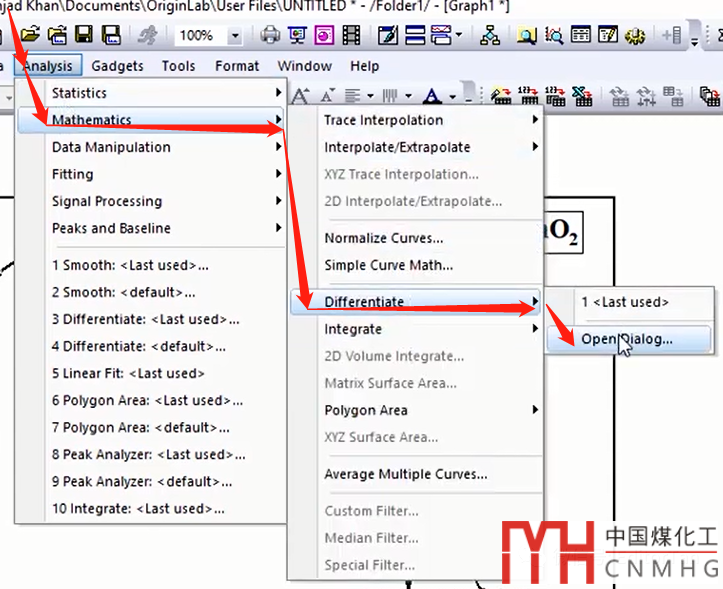Image resolution: width=723 pixels, height=589 pixels.
Task: Select font color A swatch
Action: (432, 96)
